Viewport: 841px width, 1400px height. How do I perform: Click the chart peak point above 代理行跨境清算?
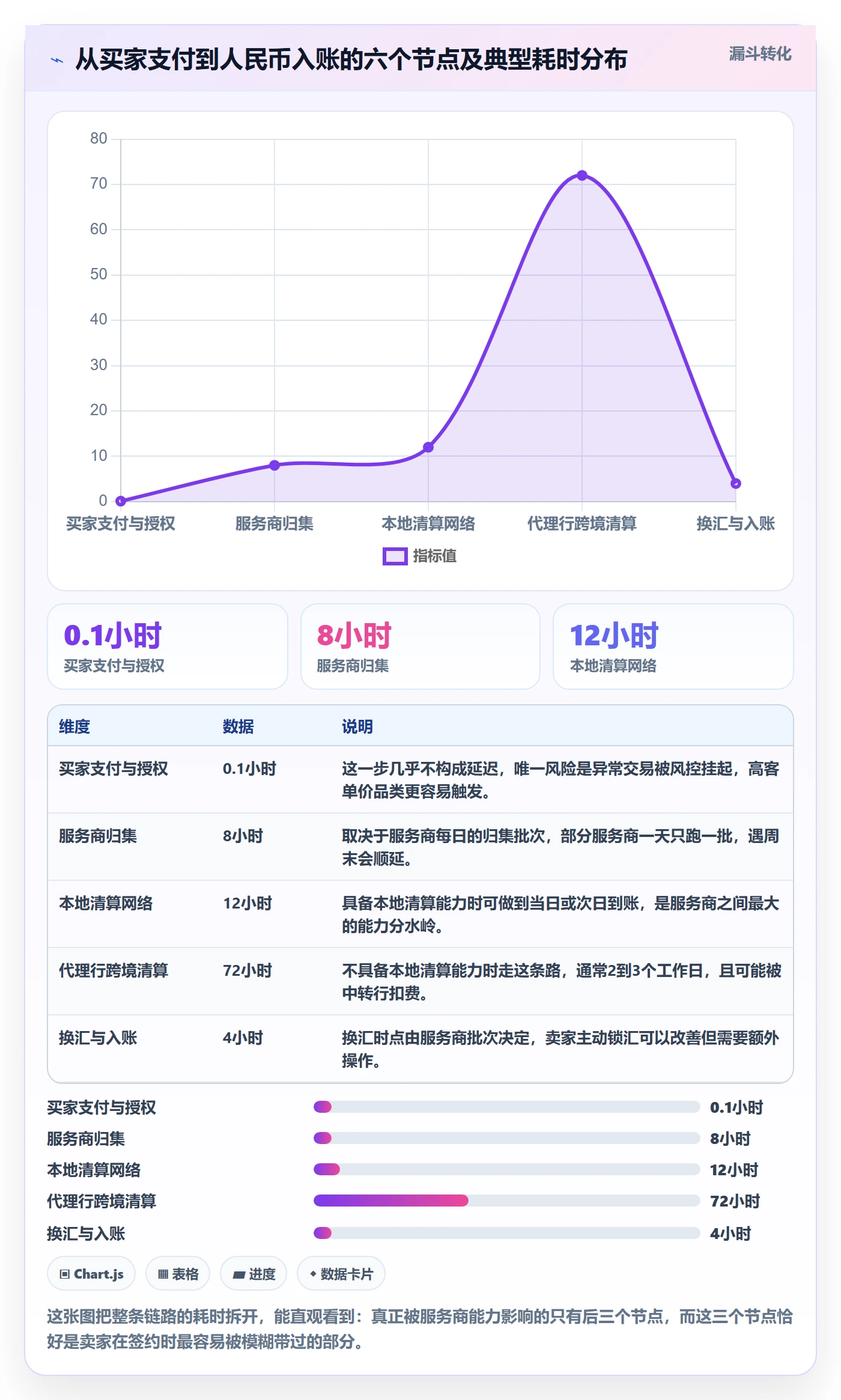pos(581,175)
